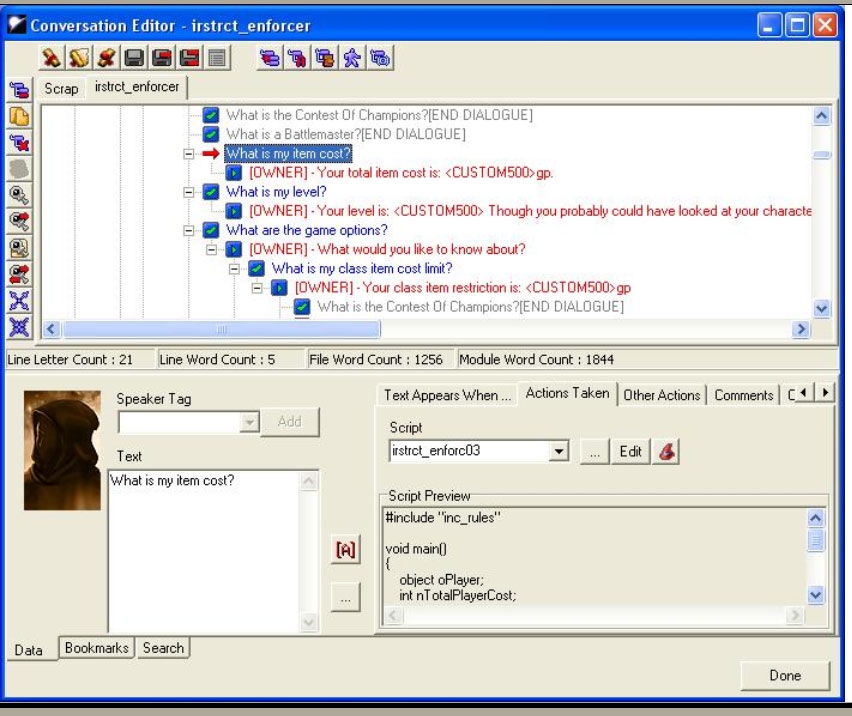Click the red [A] text button
Image resolution: width=852 pixels, height=716 pixels.
345,549
